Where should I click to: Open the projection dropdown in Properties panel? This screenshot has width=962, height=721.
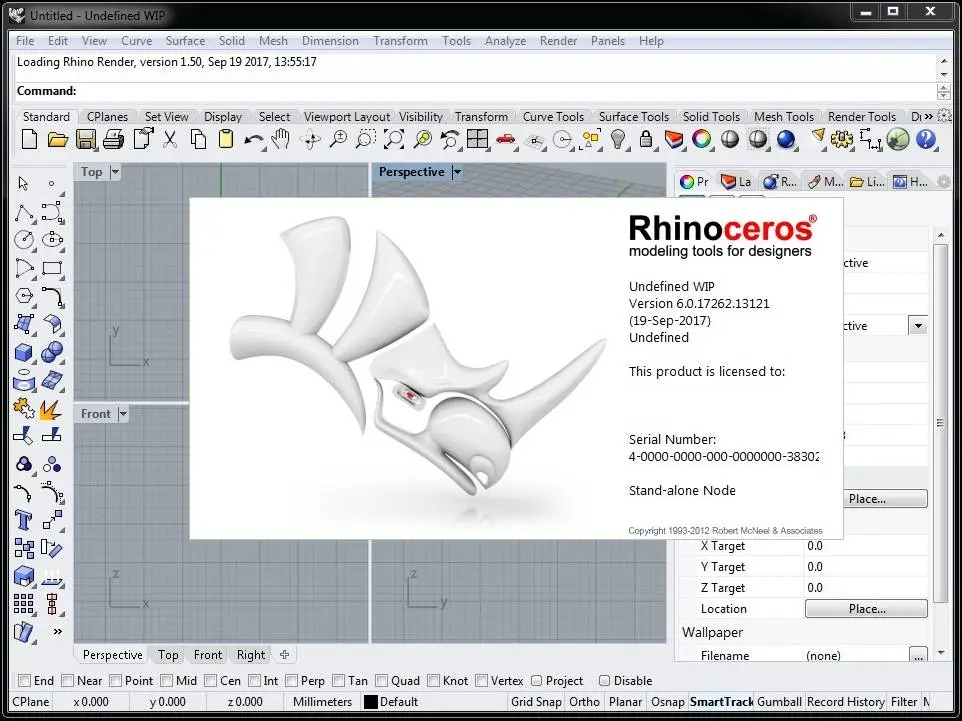coord(918,326)
